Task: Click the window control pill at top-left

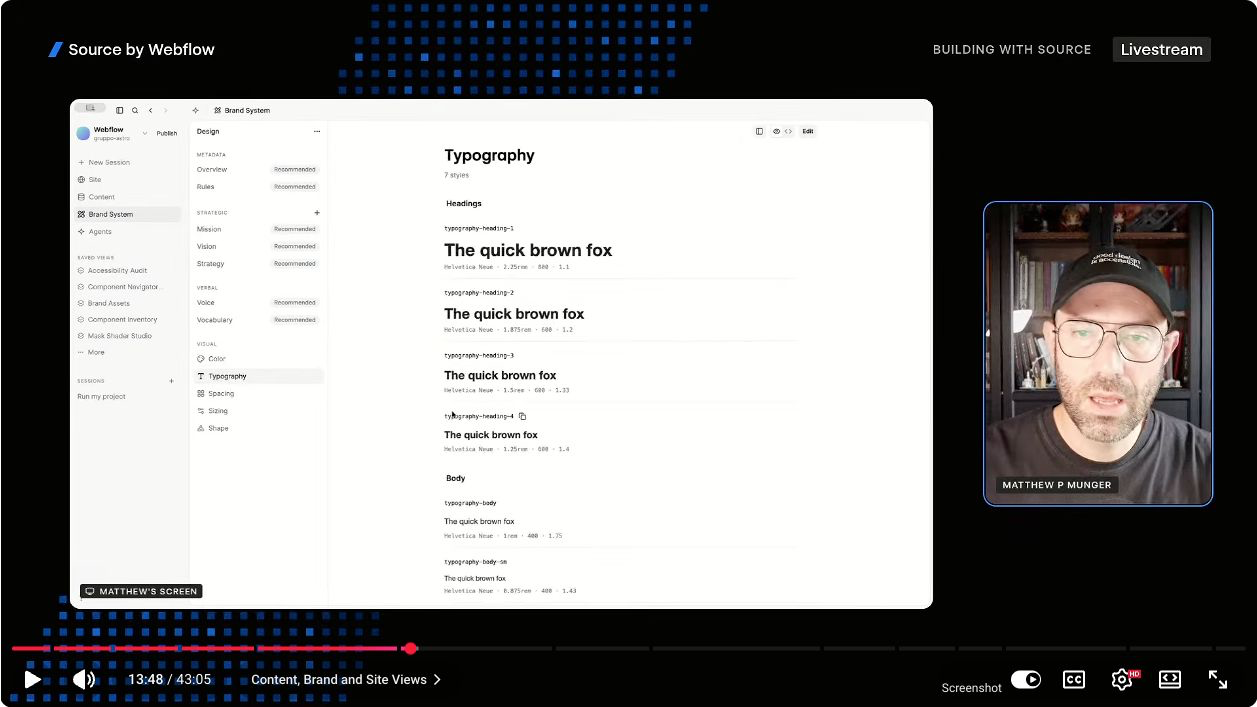Action: click(90, 108)
